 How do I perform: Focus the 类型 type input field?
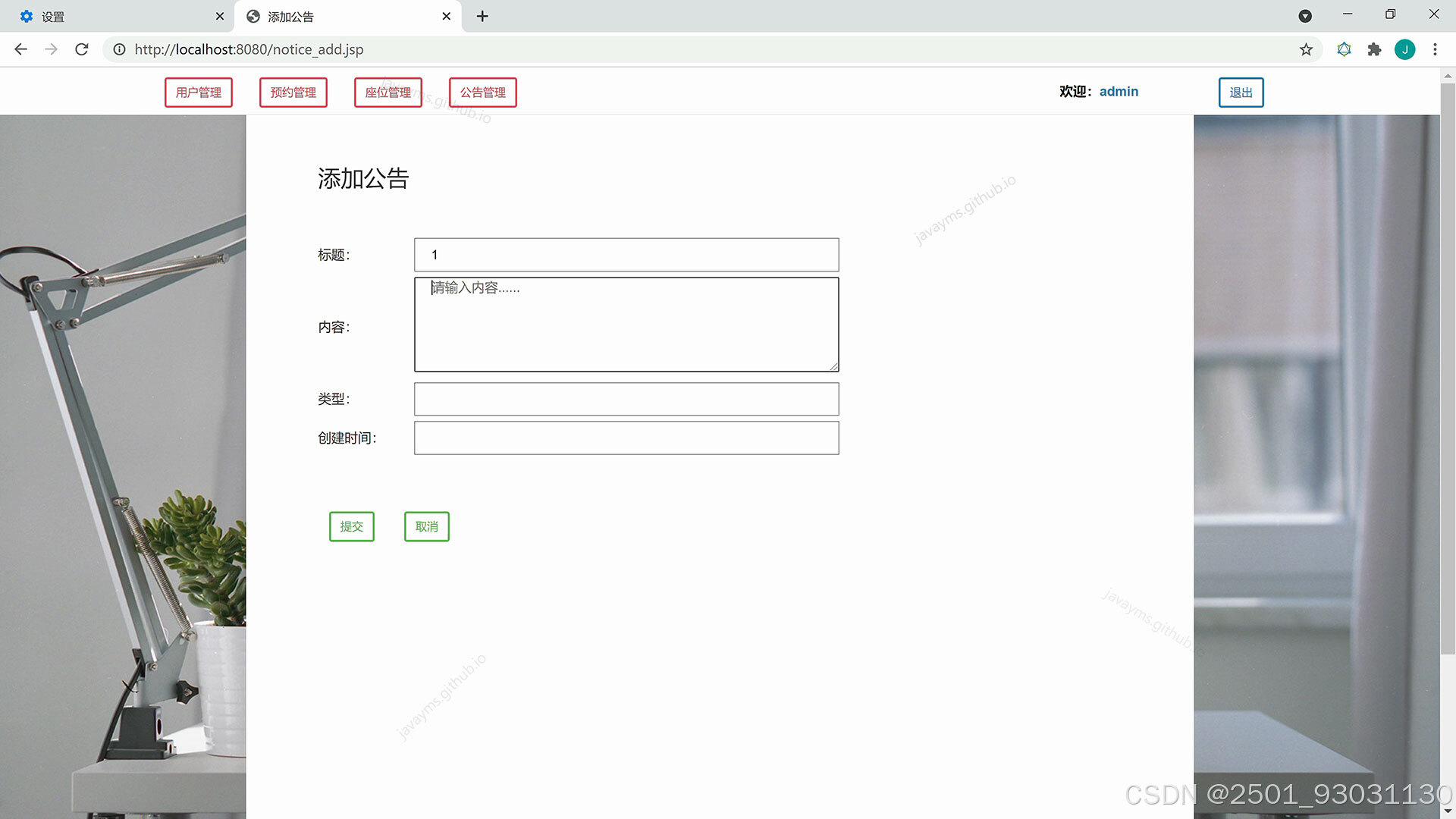[626, 399]
